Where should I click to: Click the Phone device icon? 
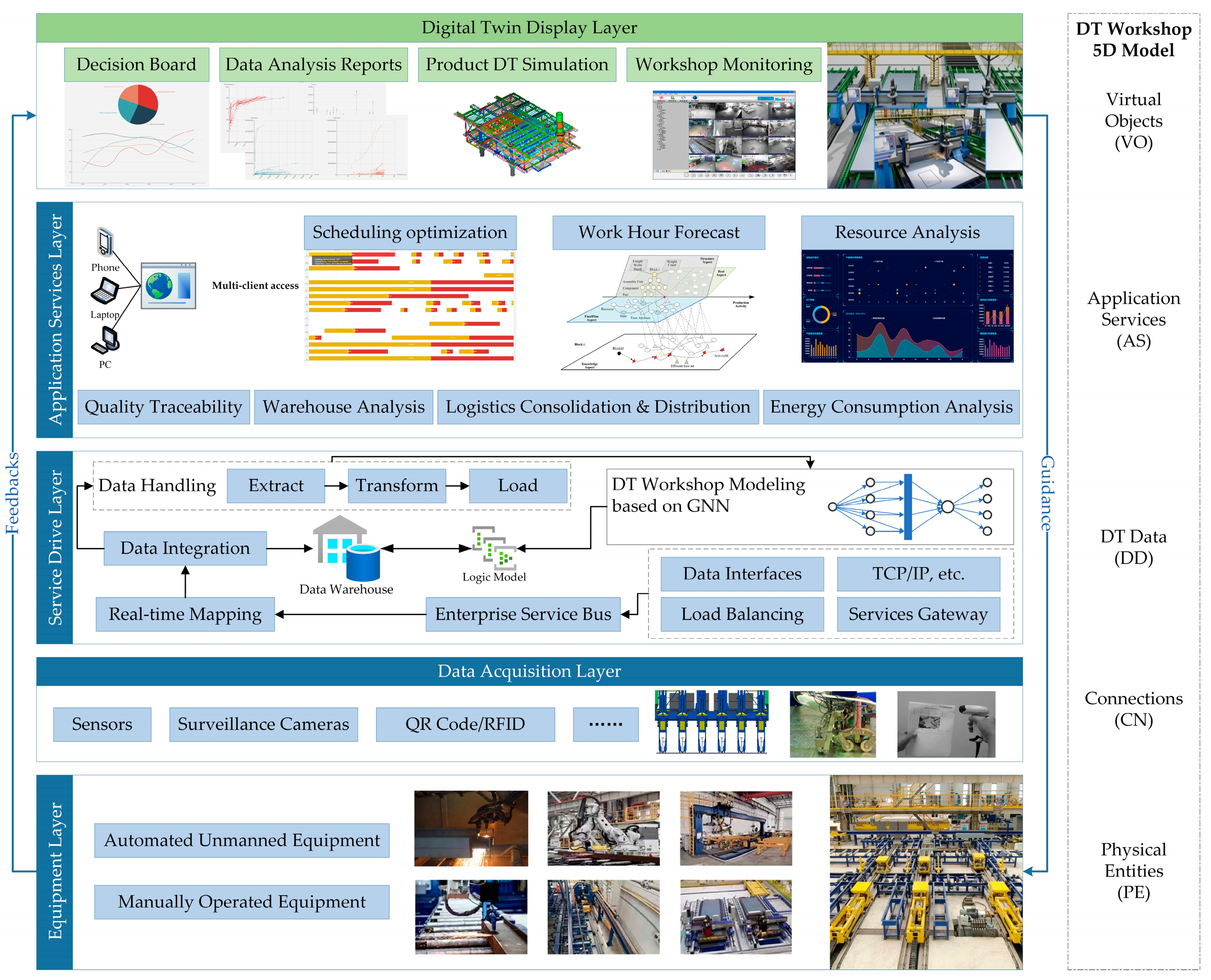[105, 242]
